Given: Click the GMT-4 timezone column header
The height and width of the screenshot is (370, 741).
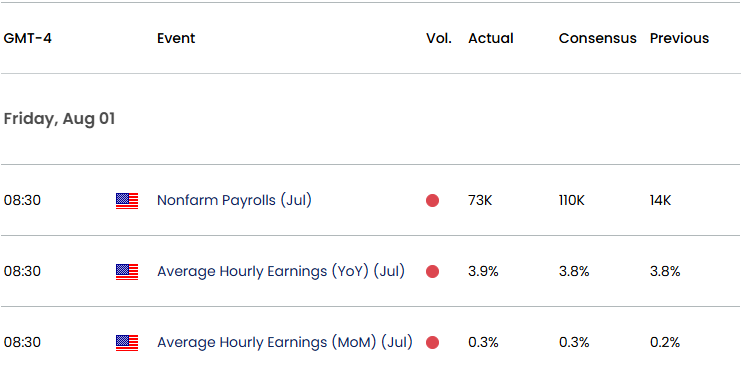Looking at the screenshot, I should (x=27, y=38).
